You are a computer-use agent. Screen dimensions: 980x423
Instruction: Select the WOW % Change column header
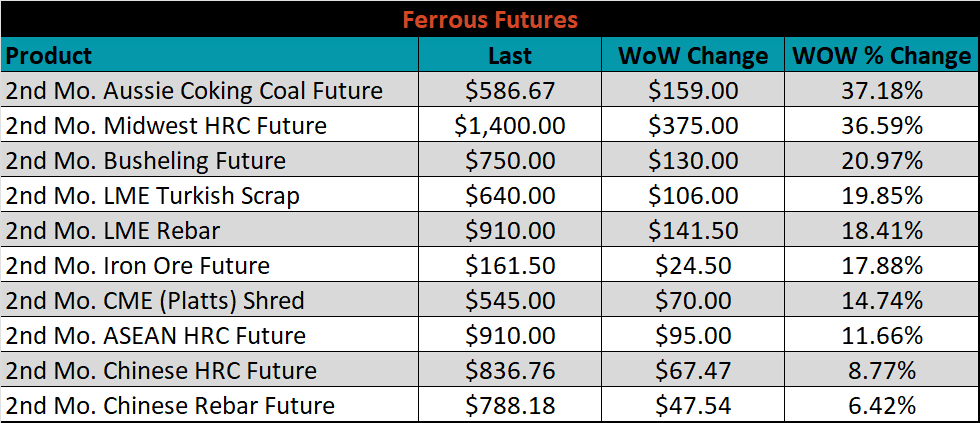click(x=882, y=55)
